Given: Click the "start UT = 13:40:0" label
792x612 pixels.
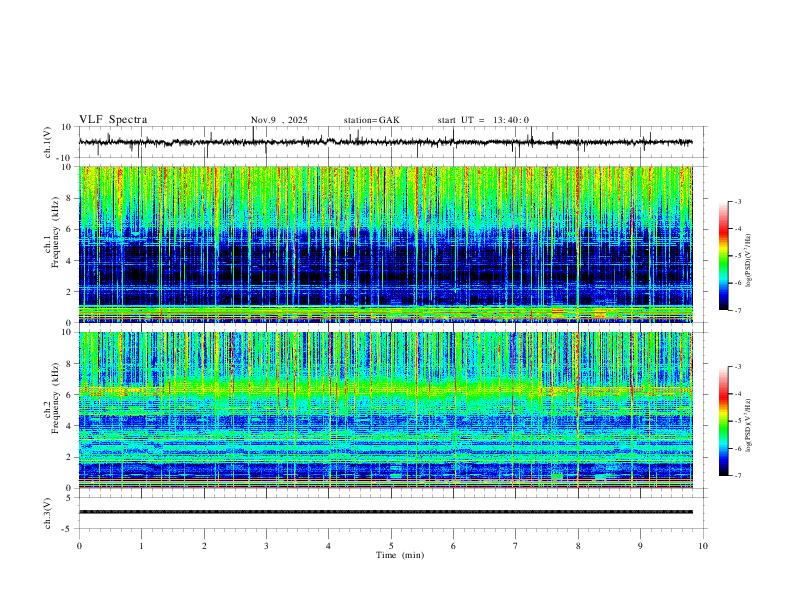Looking at the screenshot, I should pos(483,120).
